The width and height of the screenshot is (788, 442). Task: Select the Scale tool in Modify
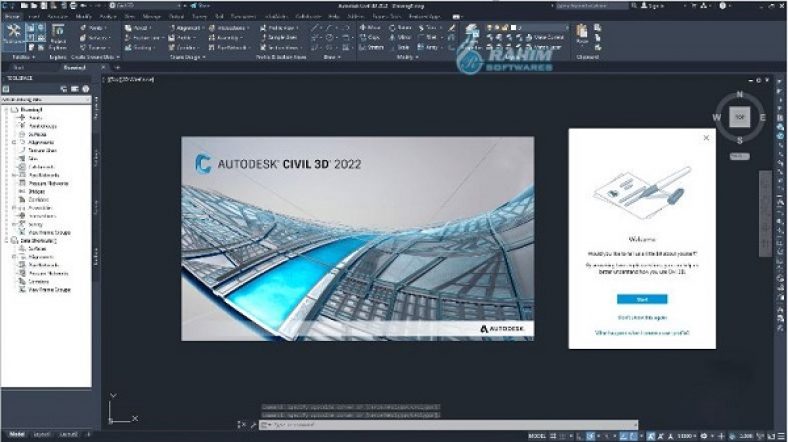(x=400, y=48)
